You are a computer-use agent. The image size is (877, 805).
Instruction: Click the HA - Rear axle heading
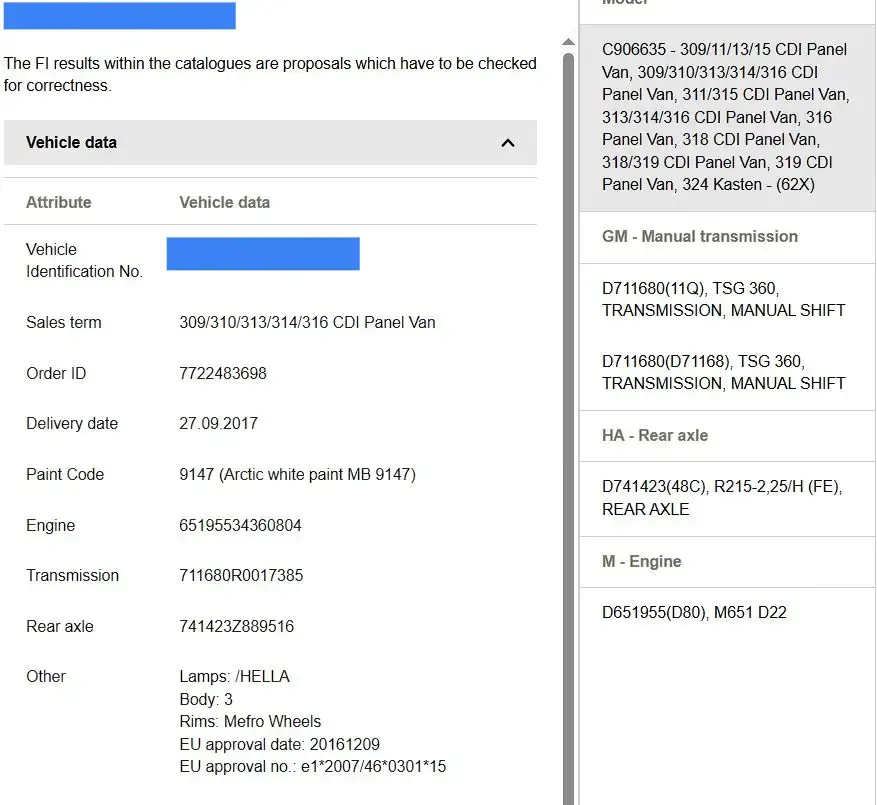coord(655,435)
